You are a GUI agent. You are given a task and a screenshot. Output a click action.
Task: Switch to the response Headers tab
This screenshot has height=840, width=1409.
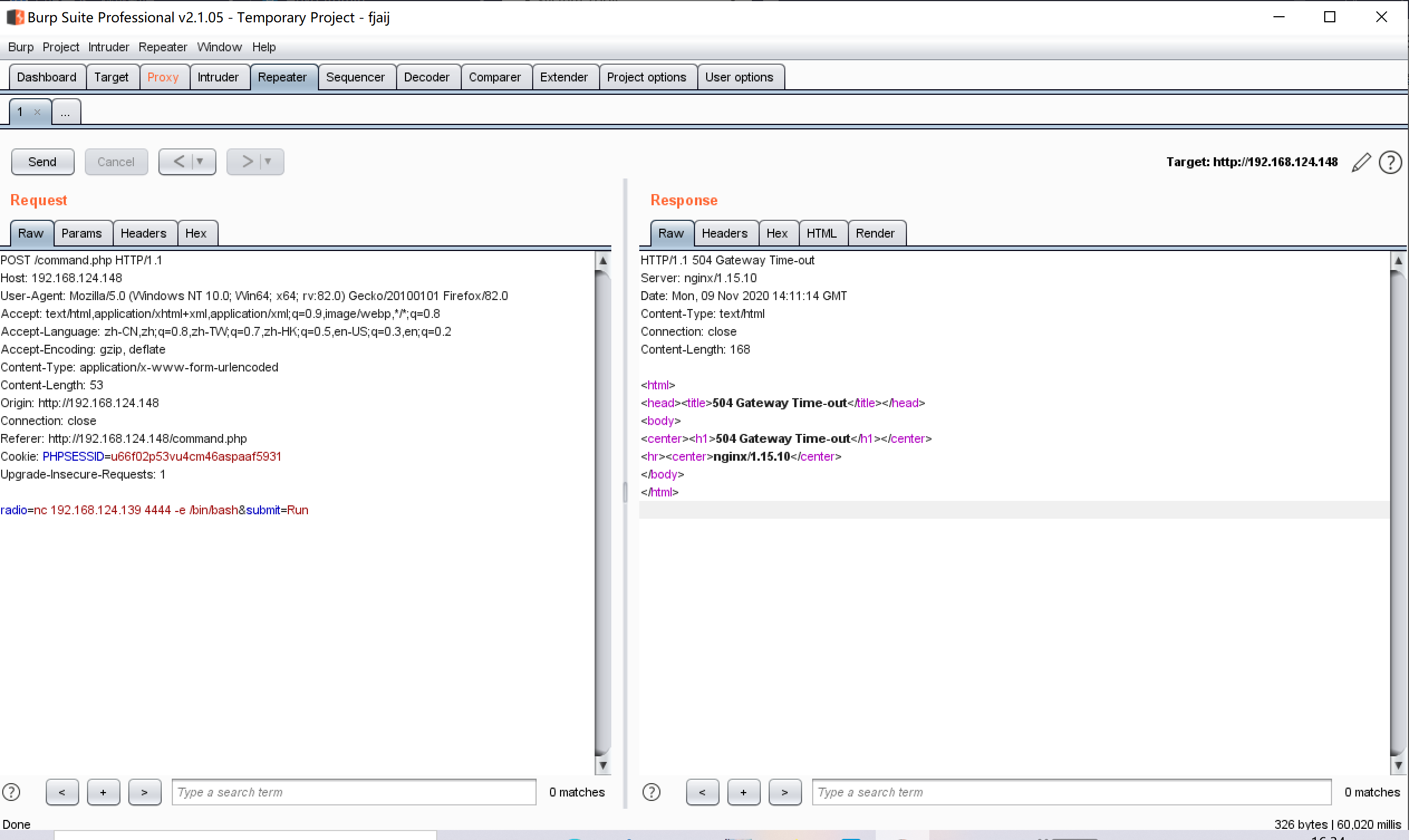725,233
